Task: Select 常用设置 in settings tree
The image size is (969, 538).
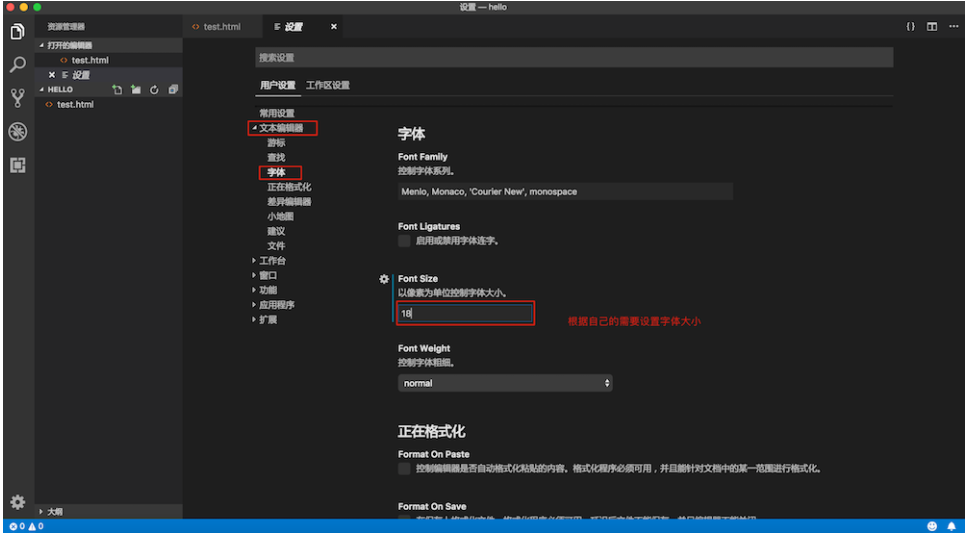Action: (x=277, y=113)
